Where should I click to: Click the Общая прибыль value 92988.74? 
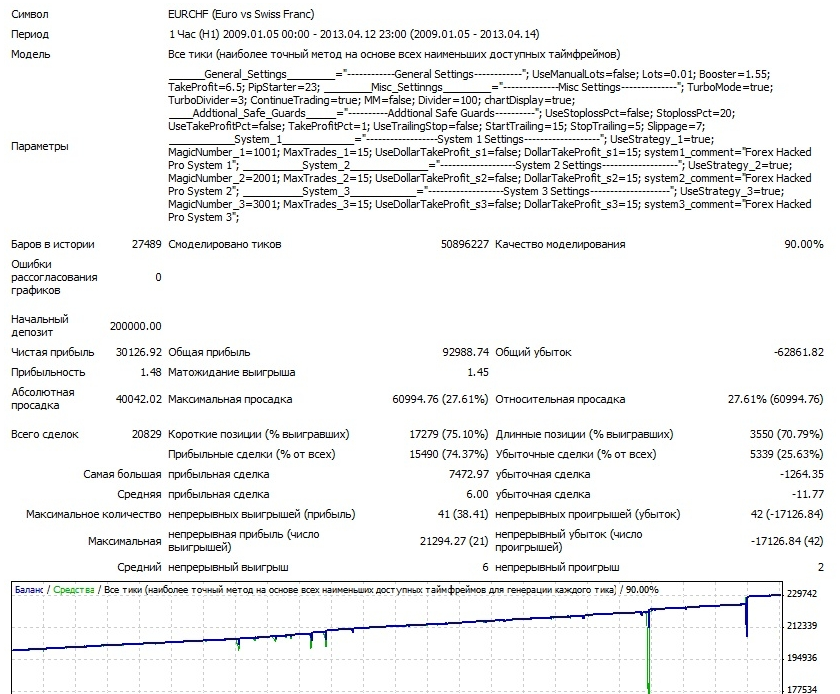click(x=464, y=352)
